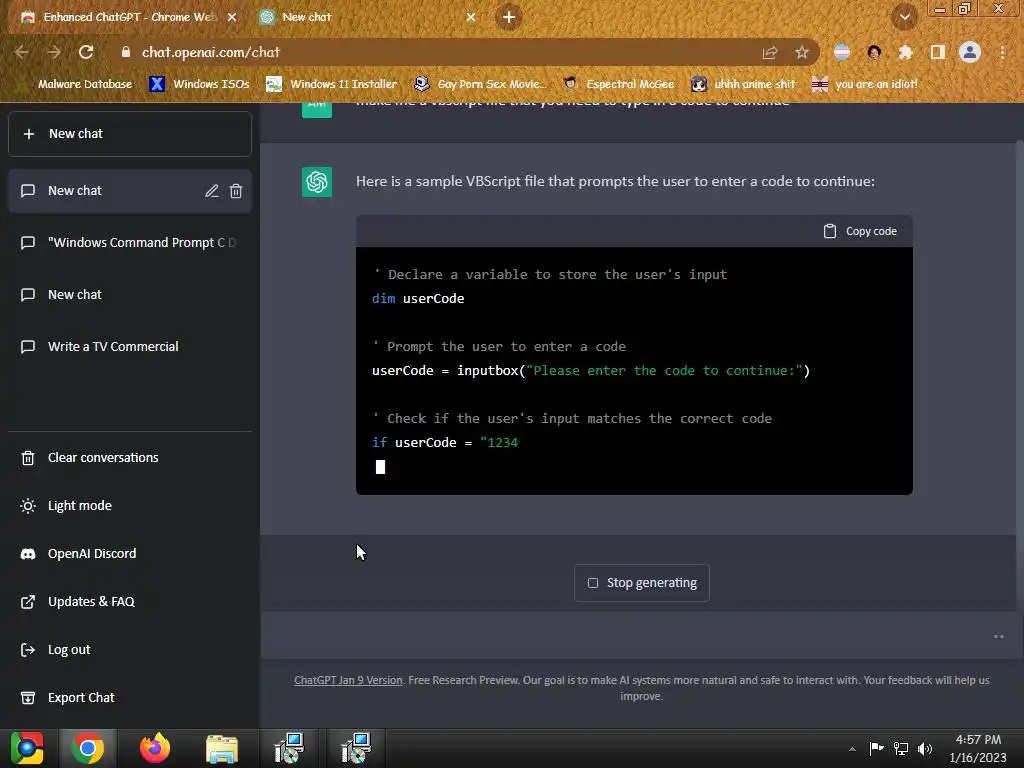Stop generating the response
The image size is (1024, 768).
tap(642, 583)
